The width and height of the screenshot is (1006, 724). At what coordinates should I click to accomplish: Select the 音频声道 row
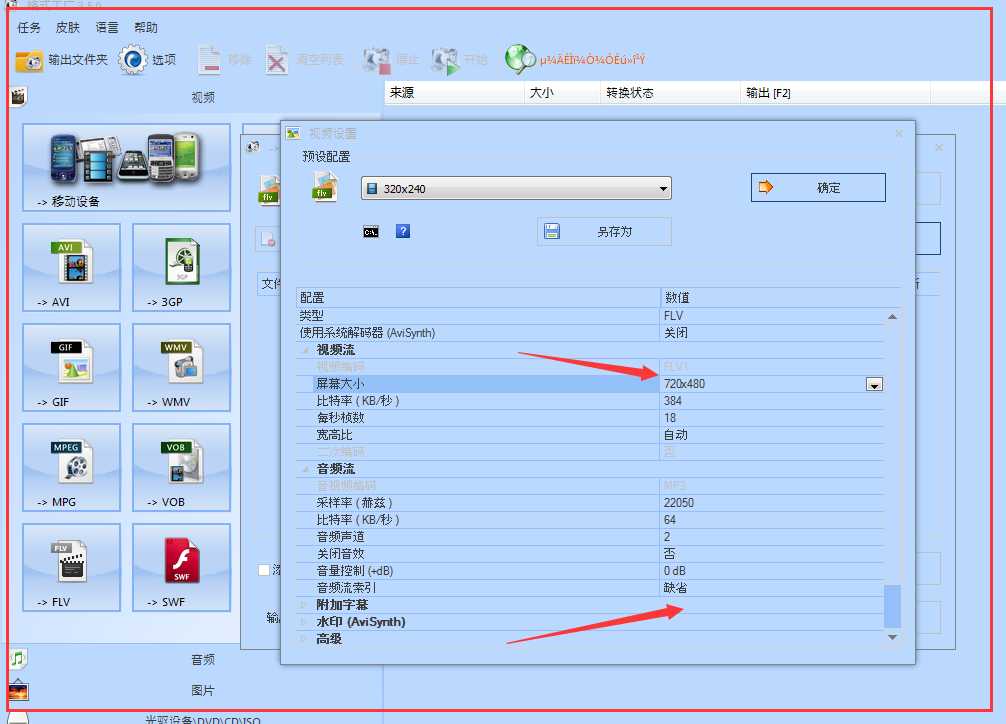tap(590, 537)
